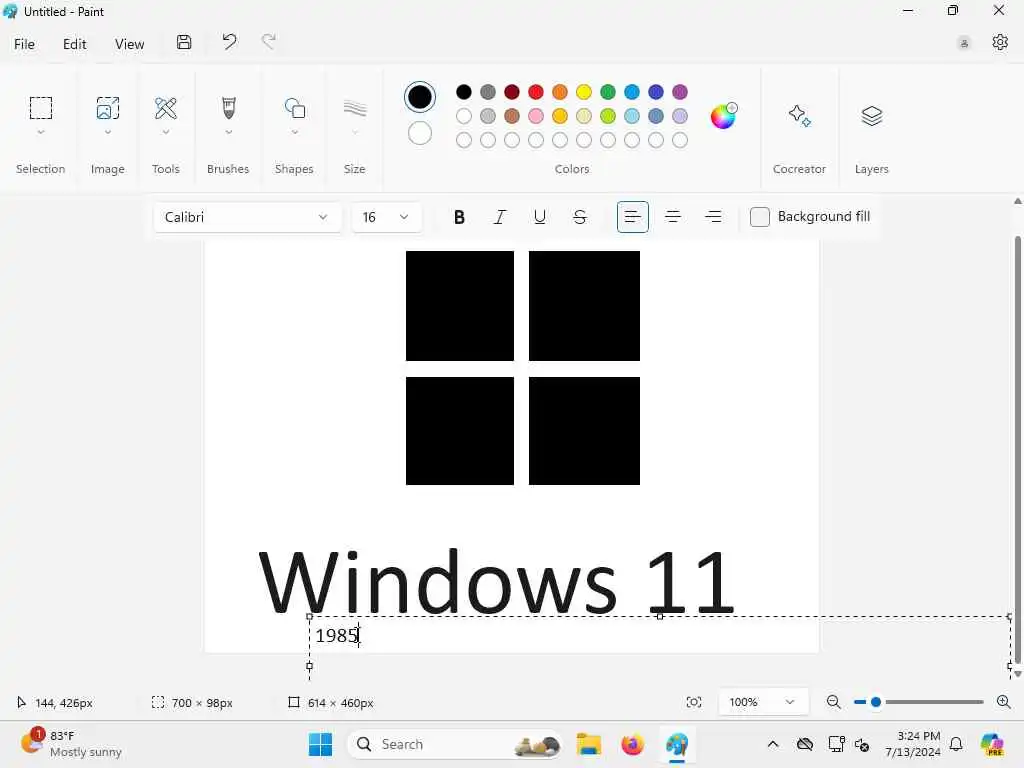Image resolution: width=1024 pixels, height=768 pixels.
Task: Align text center
Action: (673, 217)
